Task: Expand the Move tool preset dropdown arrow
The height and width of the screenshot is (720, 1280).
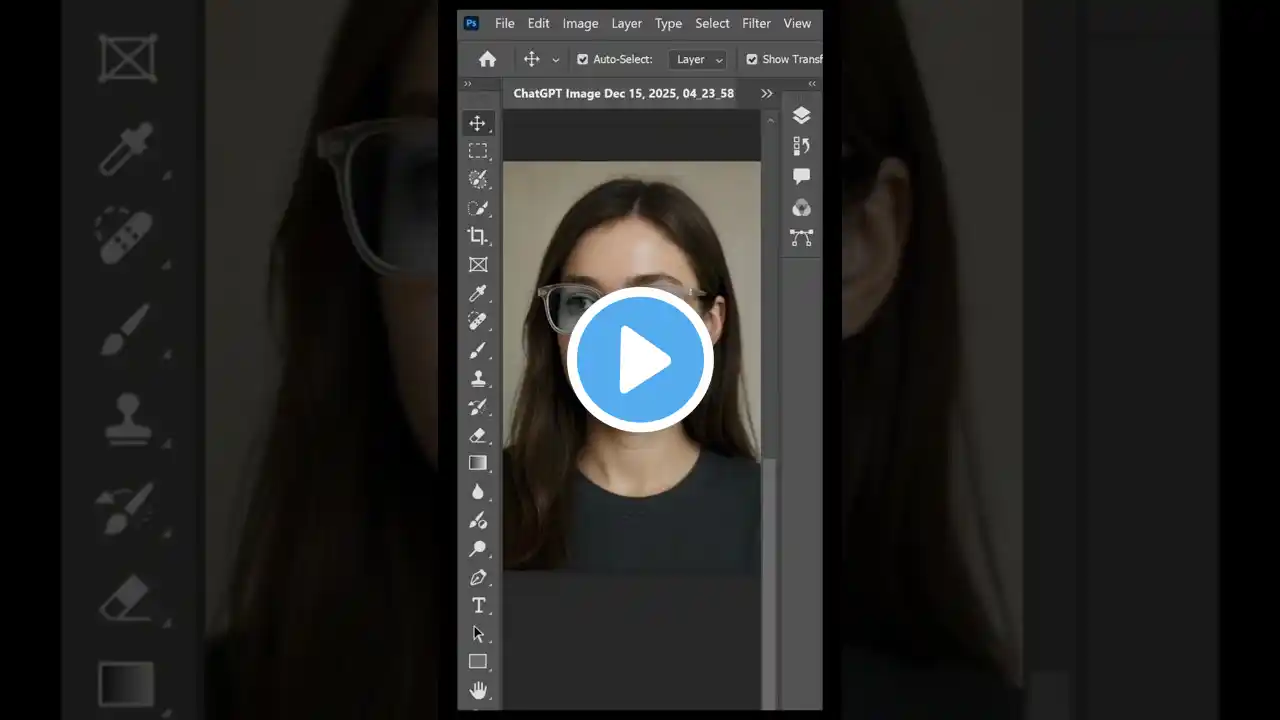Action: click(556, 60)
